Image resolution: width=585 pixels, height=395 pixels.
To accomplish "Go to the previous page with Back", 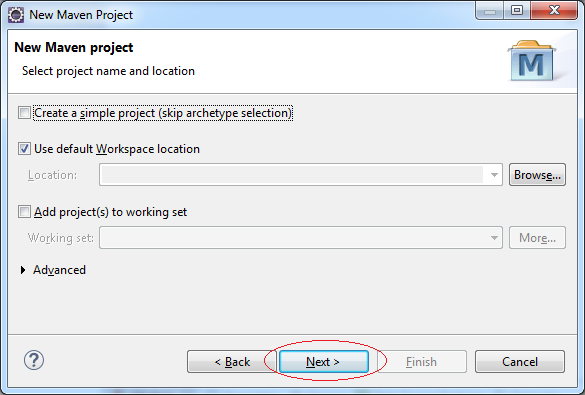I will pyautogui.click(x=232, y=361).
